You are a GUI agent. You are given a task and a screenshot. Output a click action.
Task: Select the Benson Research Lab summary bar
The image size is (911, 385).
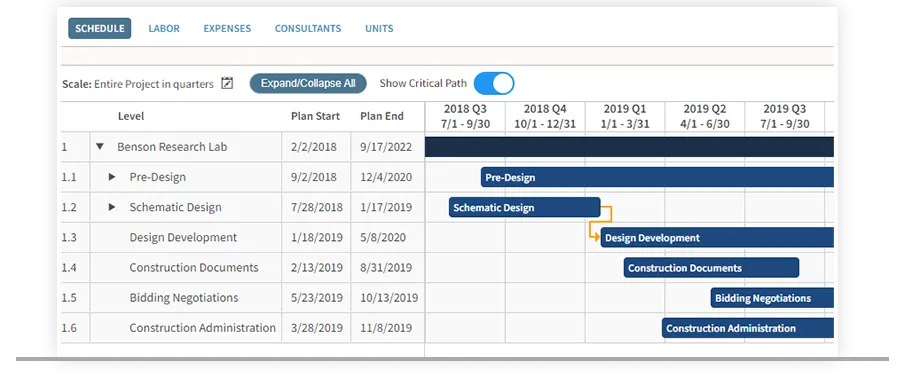coord(629,147)
